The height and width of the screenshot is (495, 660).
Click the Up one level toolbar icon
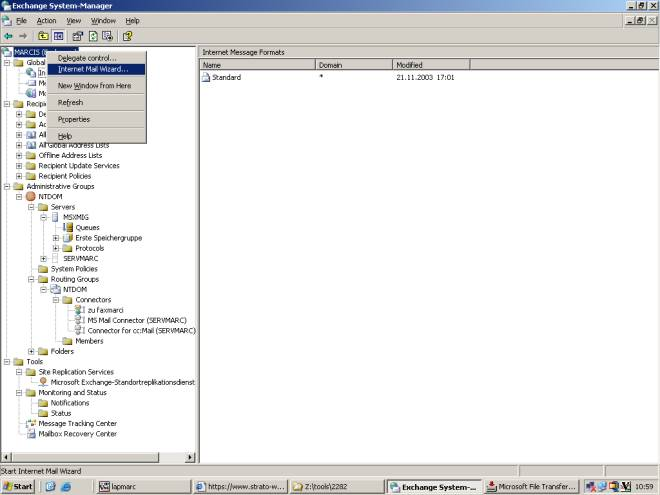pyautogui.click(x=43, y=35)
